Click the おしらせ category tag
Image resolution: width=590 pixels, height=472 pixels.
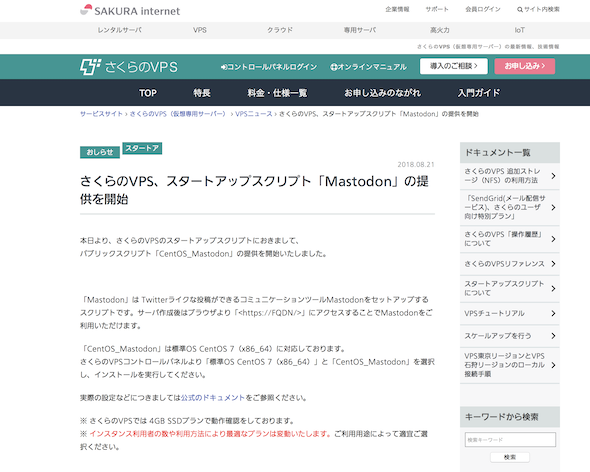click(x=100, y=152)
